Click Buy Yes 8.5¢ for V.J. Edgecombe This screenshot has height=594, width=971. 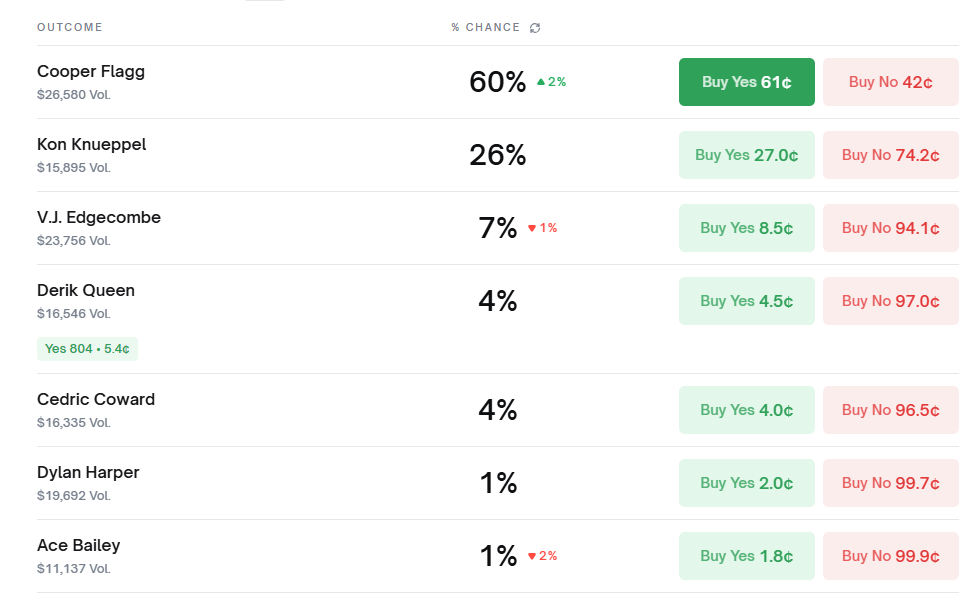[x=746, y=228]
